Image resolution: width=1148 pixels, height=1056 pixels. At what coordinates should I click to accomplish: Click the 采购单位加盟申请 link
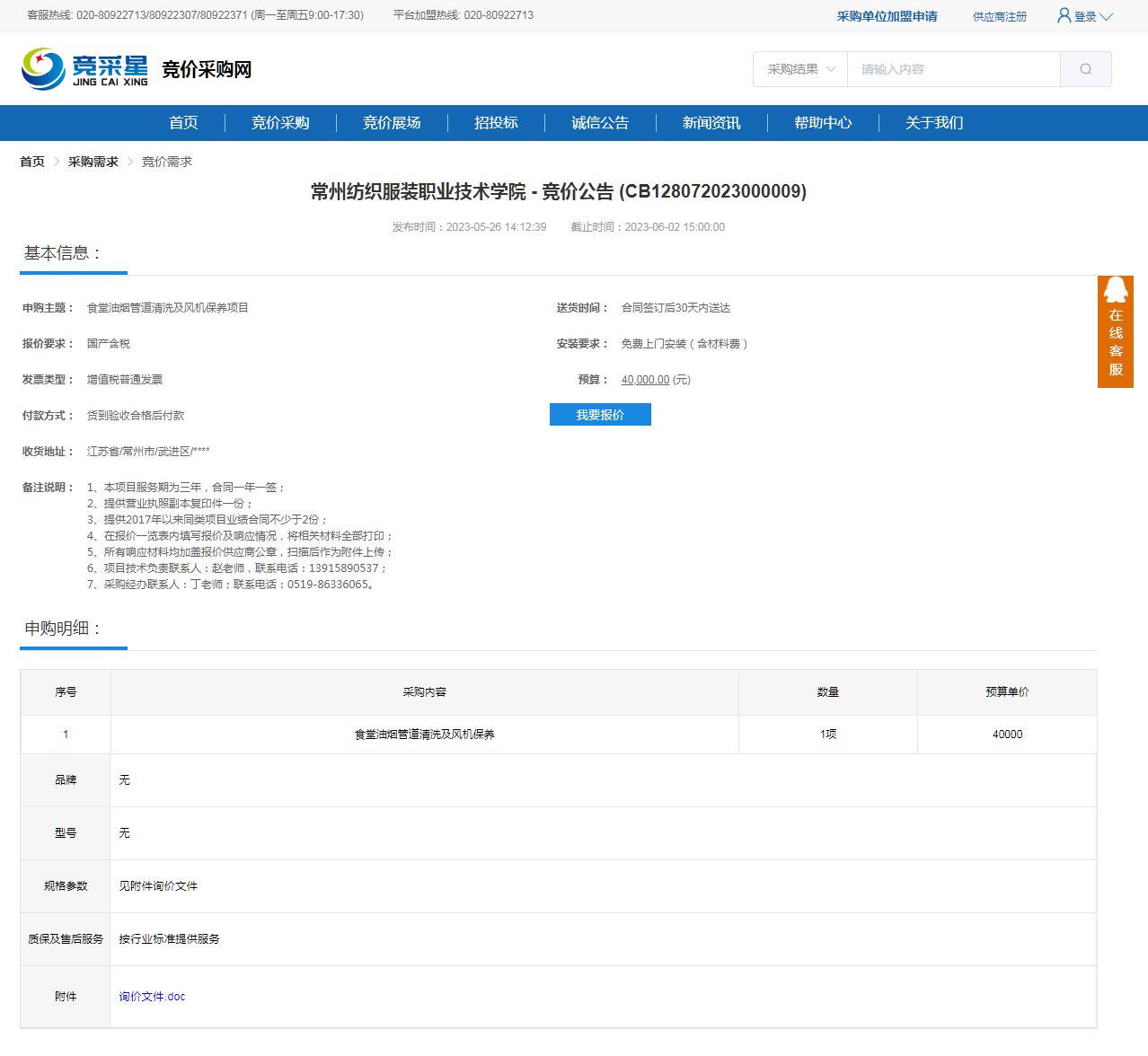887,16
